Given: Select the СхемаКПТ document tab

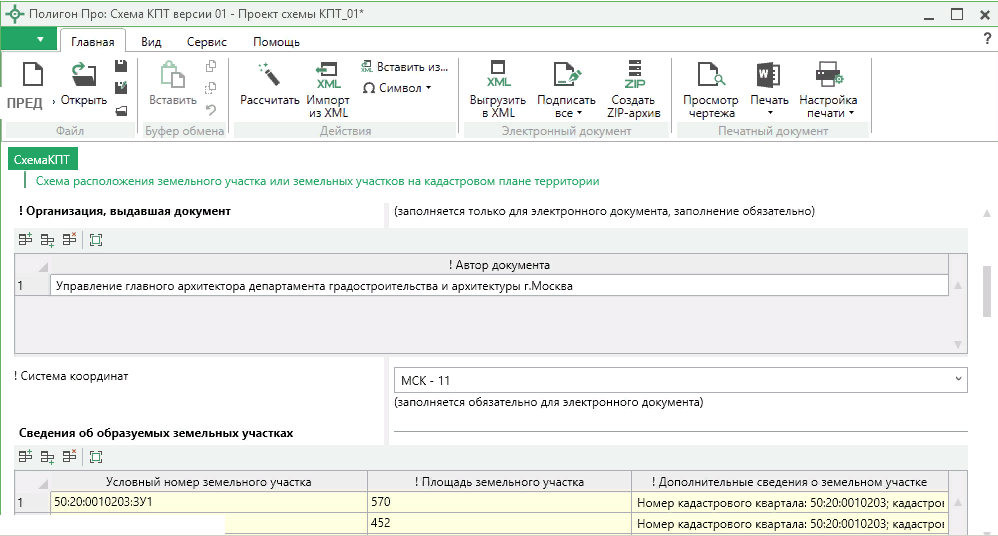Looking at the screenshot, I should [x=43, y=160].
